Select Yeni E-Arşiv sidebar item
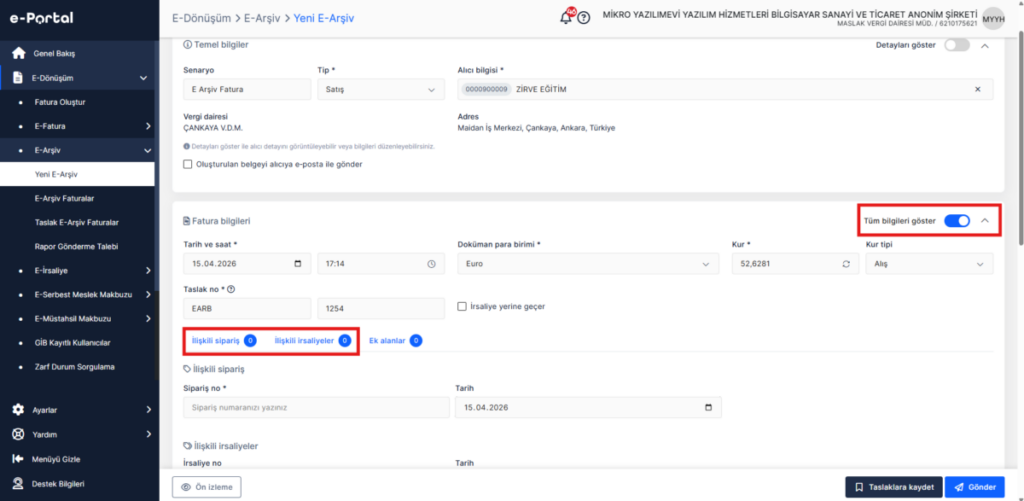 click(x=77, y=174)
